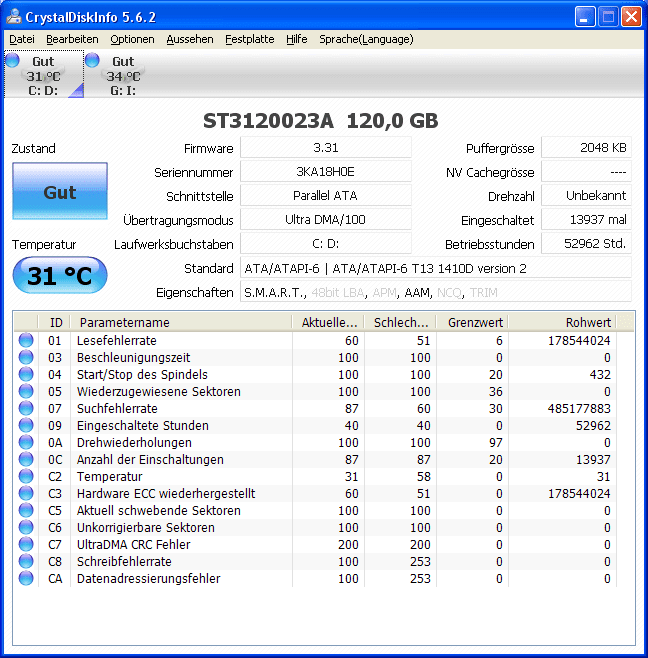Click the Betriebsstunden field 52962 Std.

(586, 243)
